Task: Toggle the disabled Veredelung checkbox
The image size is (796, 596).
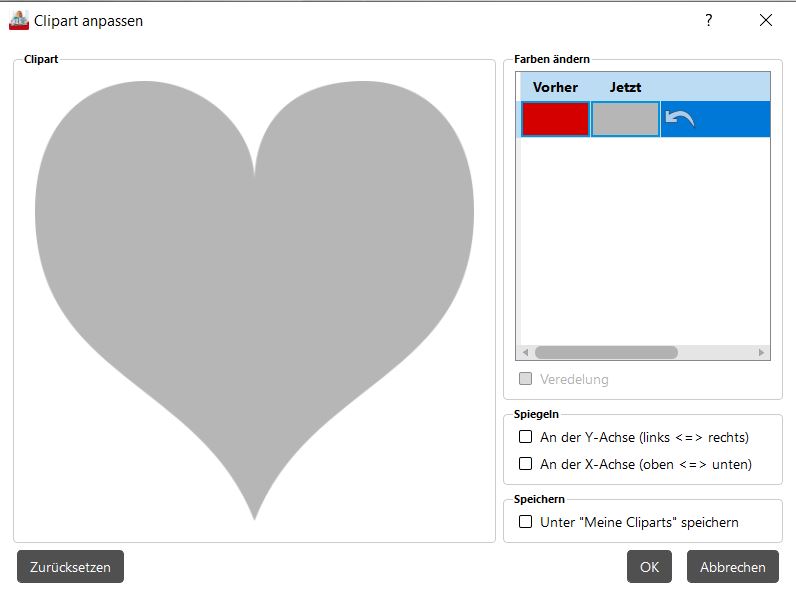Action: 525,379
